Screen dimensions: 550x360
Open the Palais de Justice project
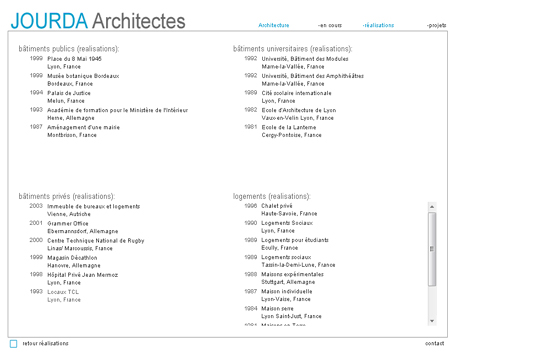coord(69,93)
